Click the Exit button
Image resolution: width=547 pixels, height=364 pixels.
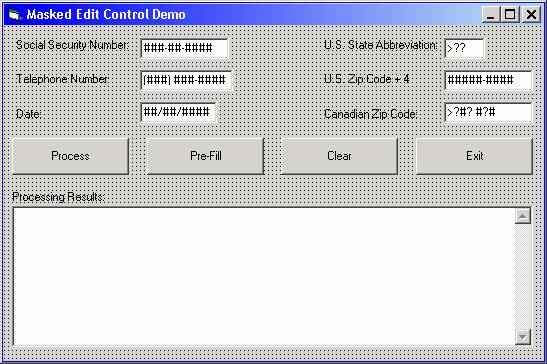(x=474, y=156)
